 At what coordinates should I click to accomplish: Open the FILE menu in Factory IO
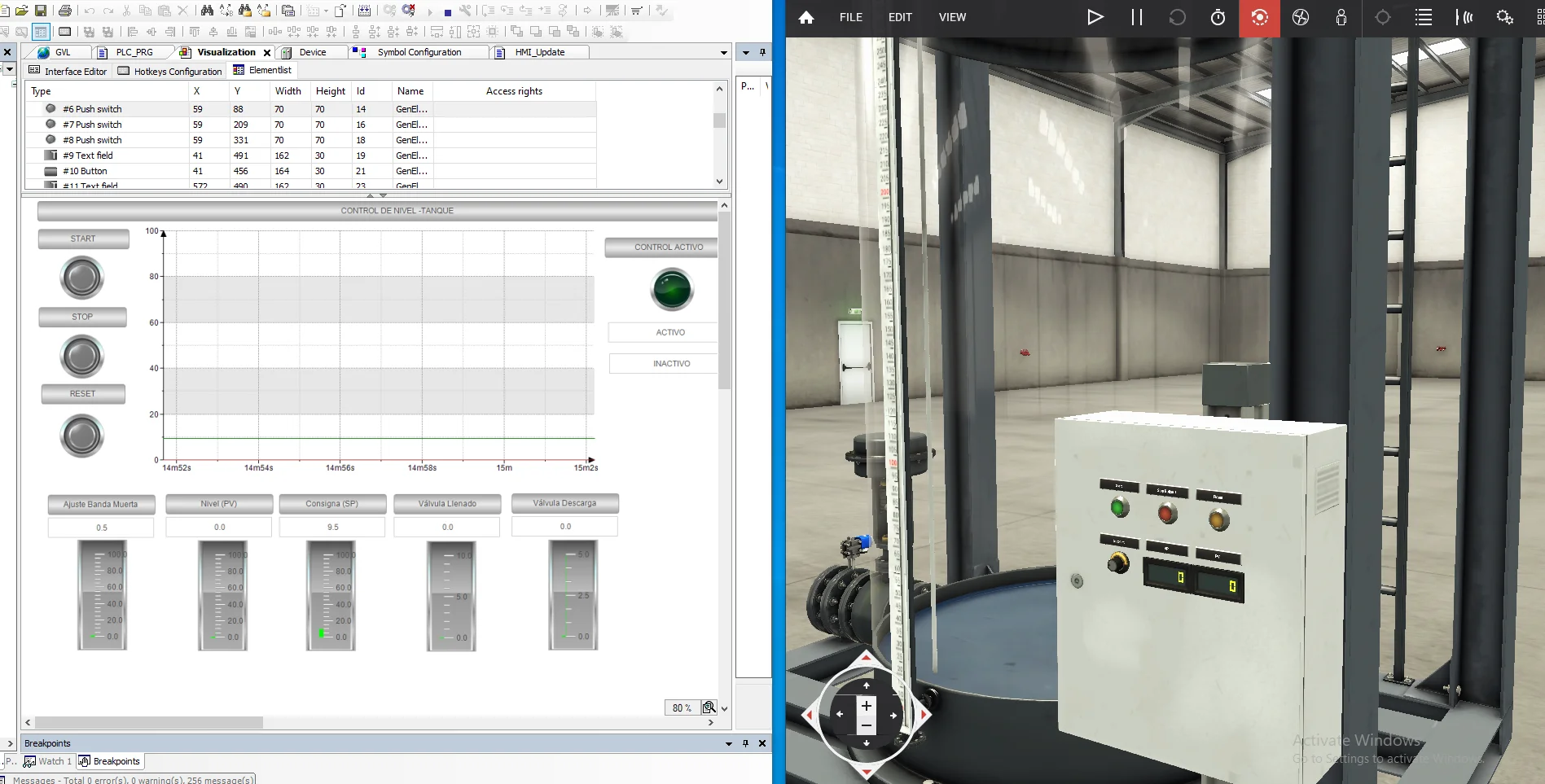849,17
